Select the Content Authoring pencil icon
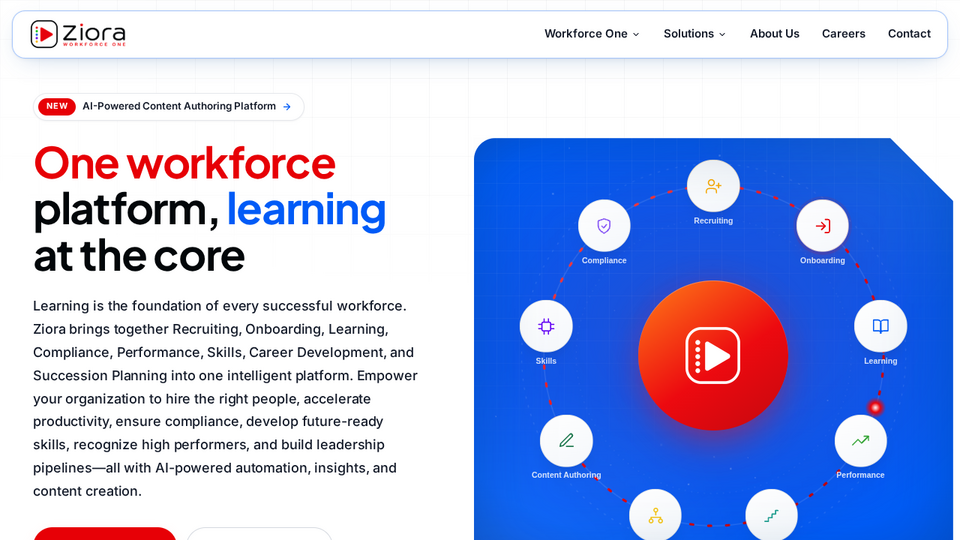Image resolution: width=960 pixels, height=540 pixels. coord(566,441)
